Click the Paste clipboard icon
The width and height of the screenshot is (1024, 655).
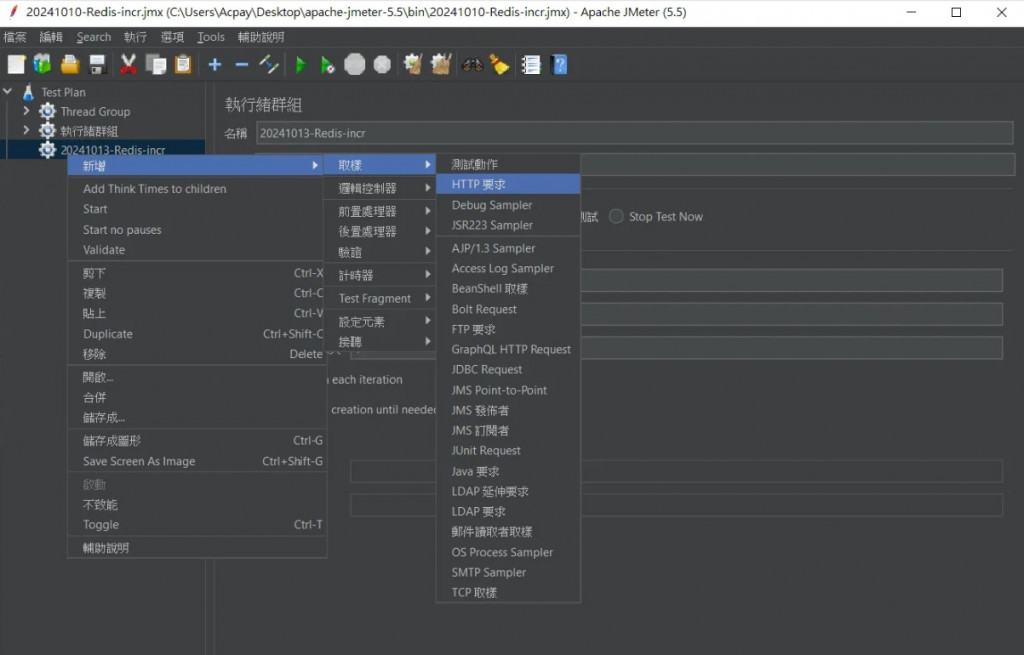pos(184,65)
